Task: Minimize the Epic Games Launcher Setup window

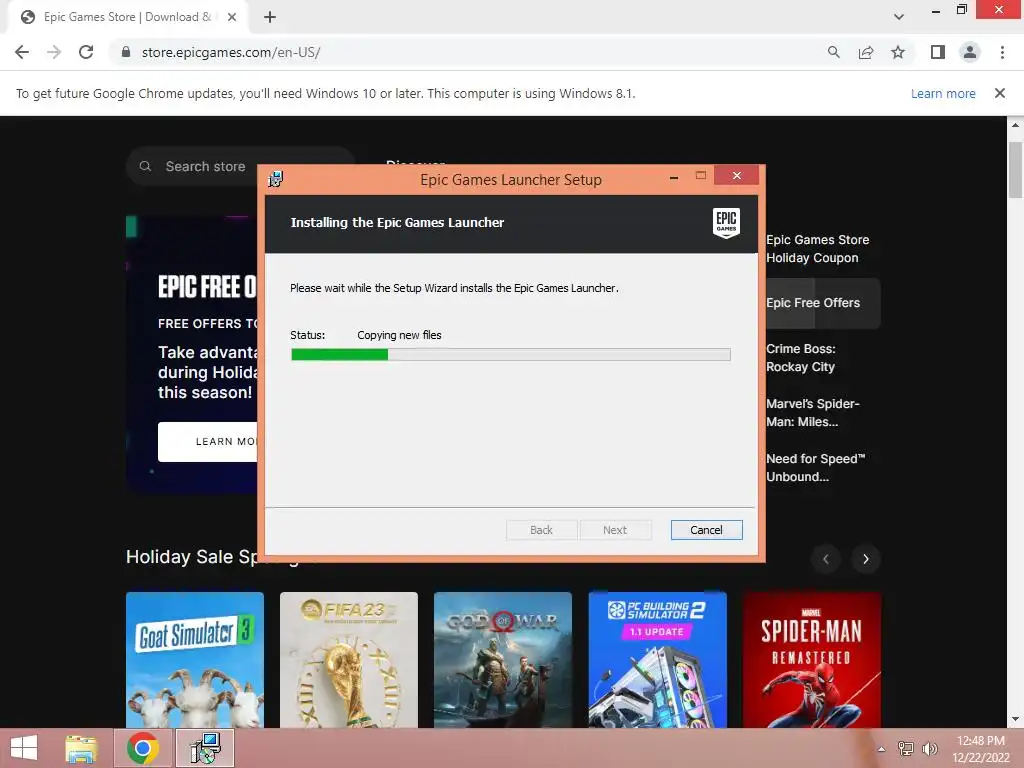Action: pyautogui.click(x=674, y=176)
